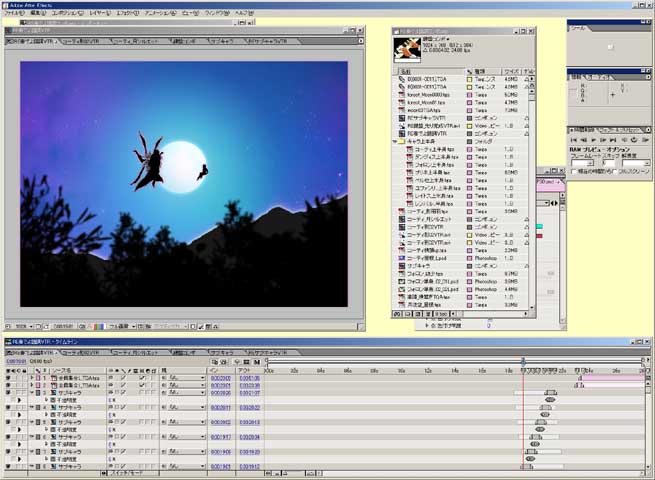Toggle visibility of layer 3 サブキャラ
655x480 pixels.
click(8, 393)
